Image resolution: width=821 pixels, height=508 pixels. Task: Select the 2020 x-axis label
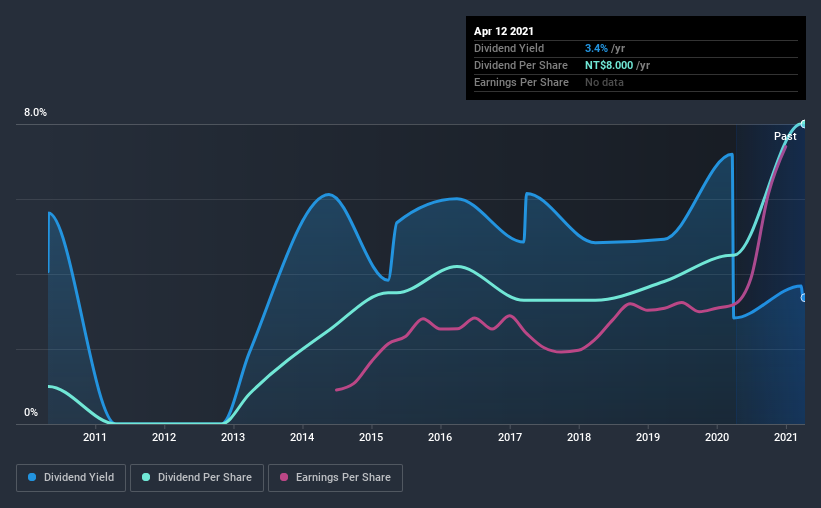[x=717, y=437]
